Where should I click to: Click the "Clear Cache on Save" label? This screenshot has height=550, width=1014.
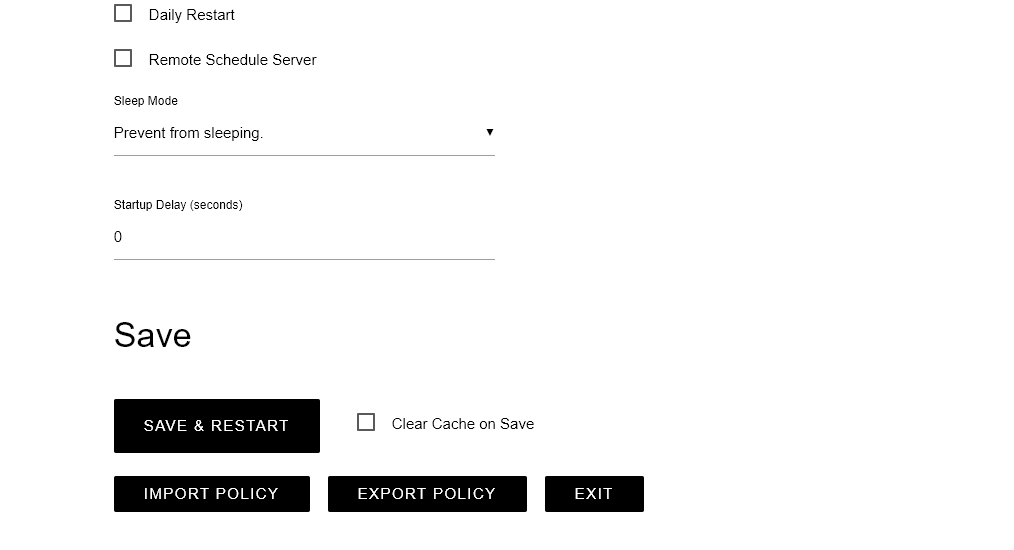pos(462,424)
